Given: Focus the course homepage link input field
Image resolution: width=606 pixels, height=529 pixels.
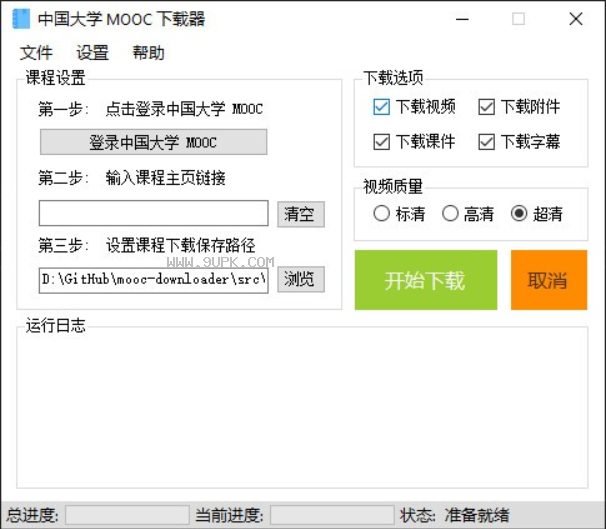Looking at the screenshot, I should [153, 213].
